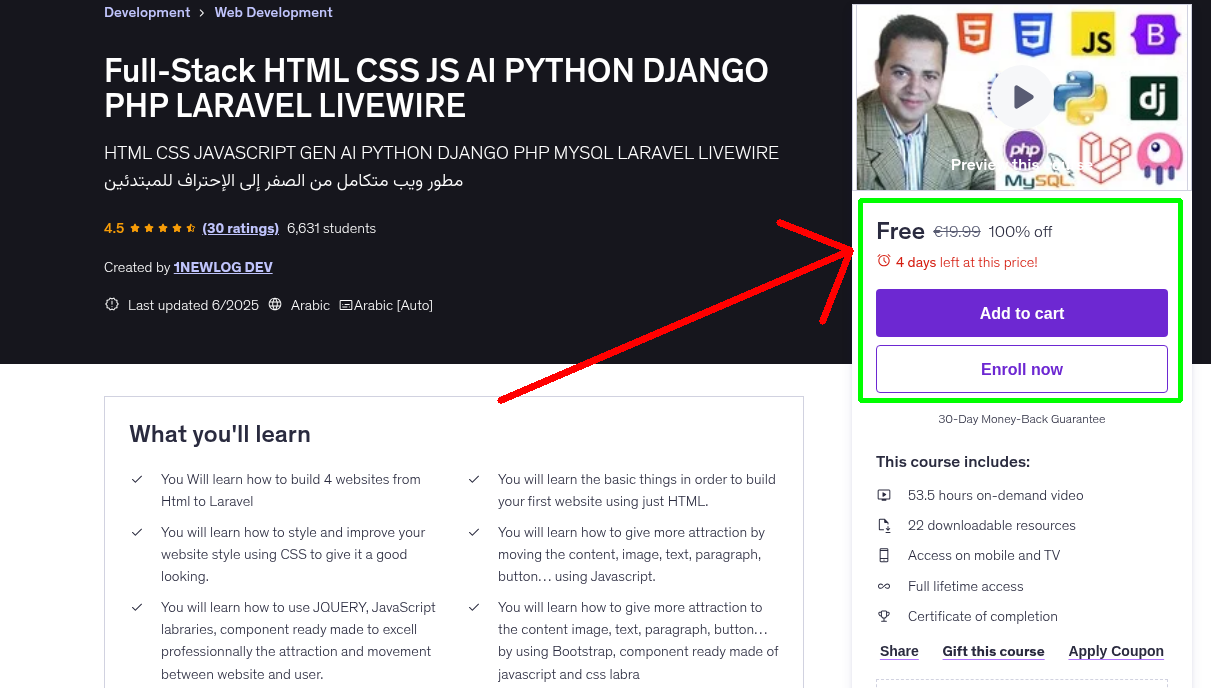
Task: Click the mobile and TV access icon
Action: [884, 555]
